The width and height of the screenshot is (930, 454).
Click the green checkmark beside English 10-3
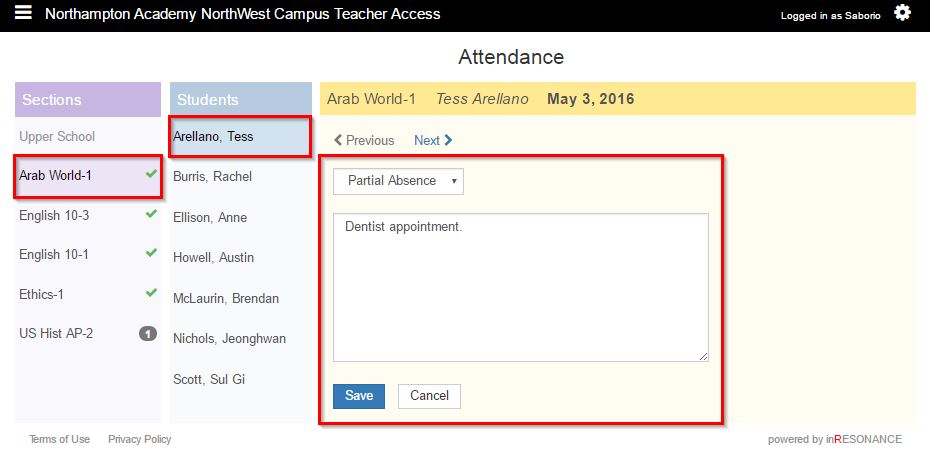click(x=151, y=214)
